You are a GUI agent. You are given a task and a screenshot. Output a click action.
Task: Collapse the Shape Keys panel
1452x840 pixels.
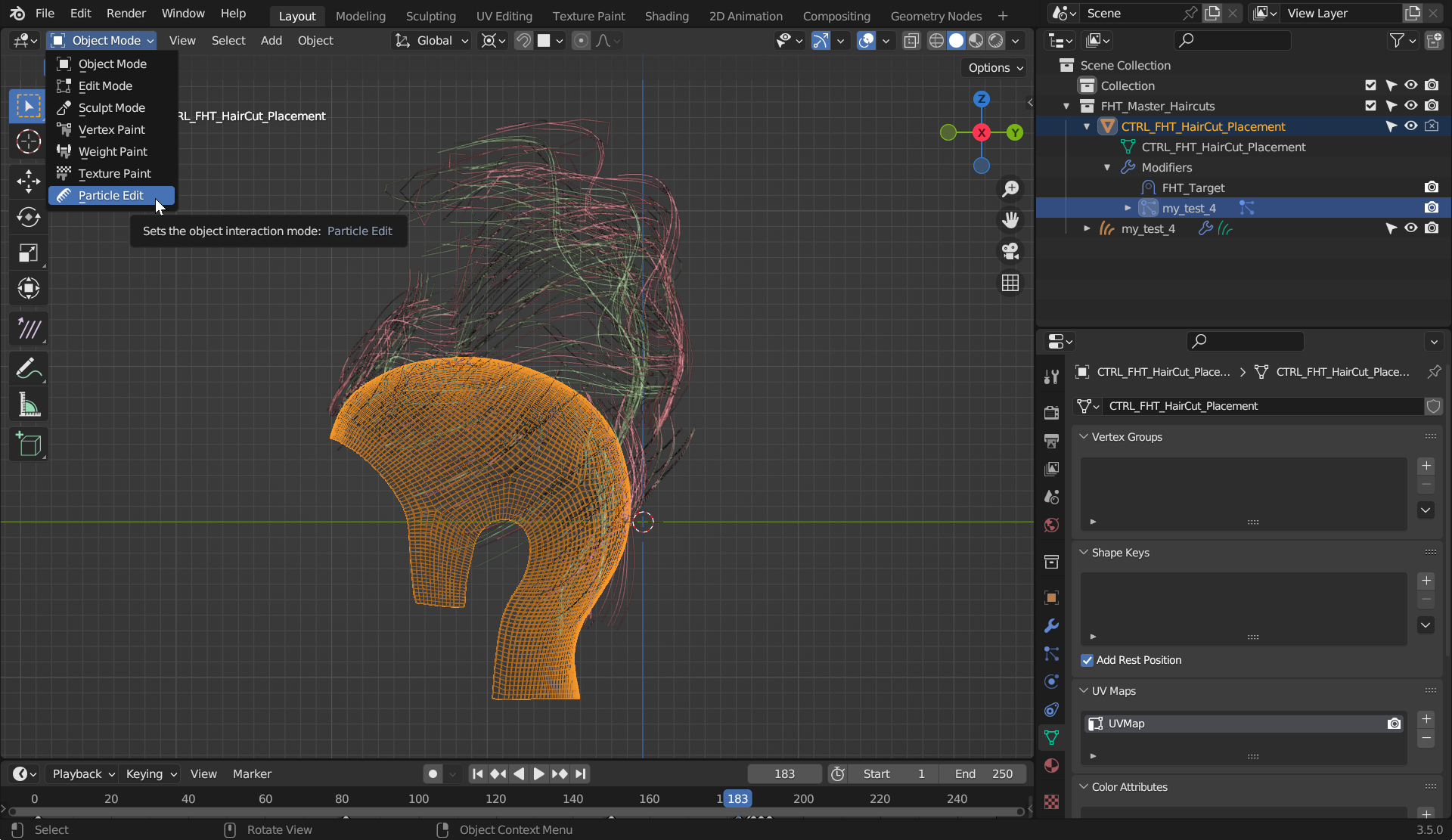pos(1083,553)
